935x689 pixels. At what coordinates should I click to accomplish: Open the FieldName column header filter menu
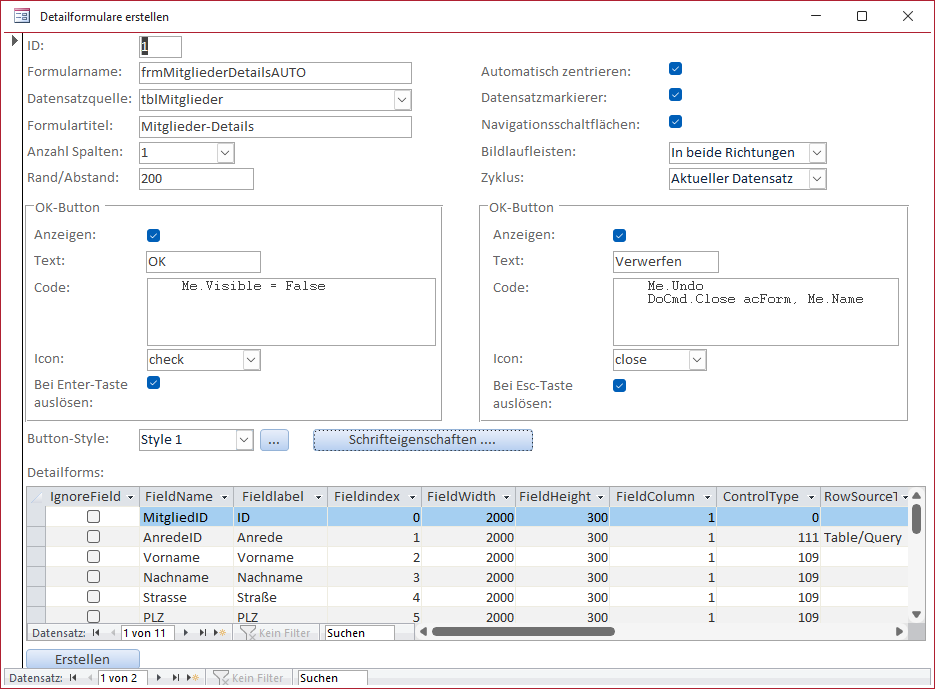225,497
